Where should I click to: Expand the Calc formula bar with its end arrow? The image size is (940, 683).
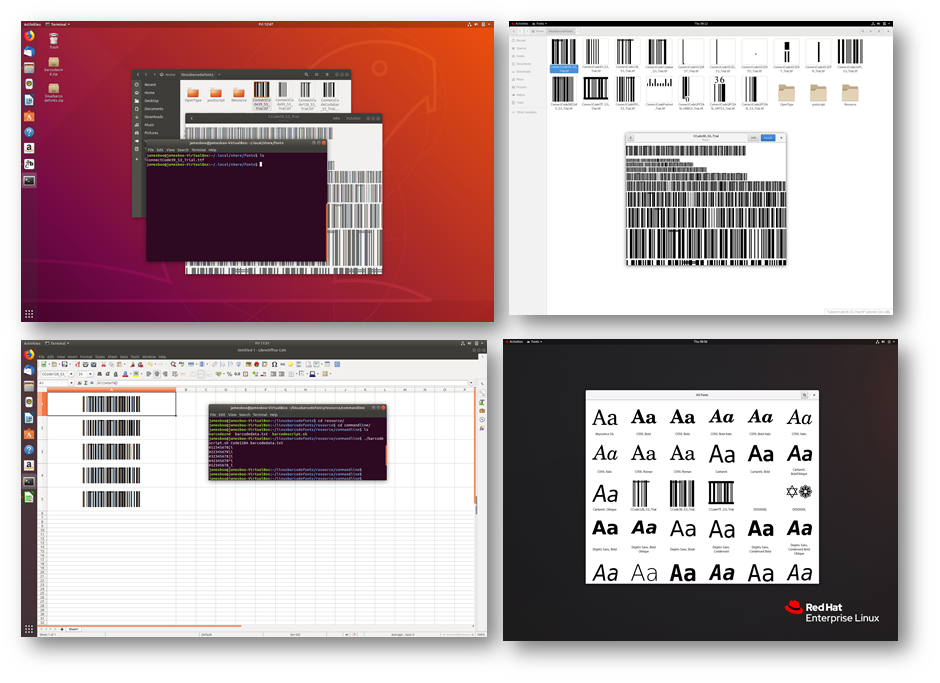[x=471, y=383]
